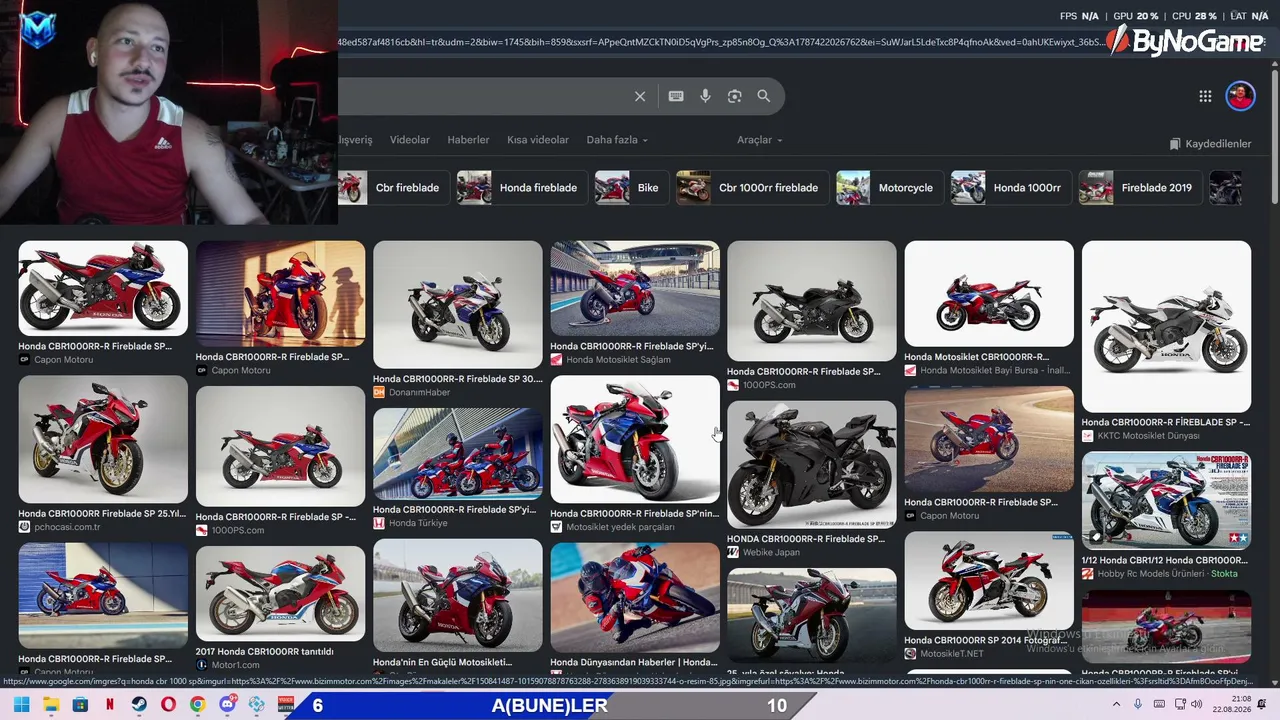Open Opera browser from taskbar
This screenshot has height=720, width=1280.
(168, 705)
